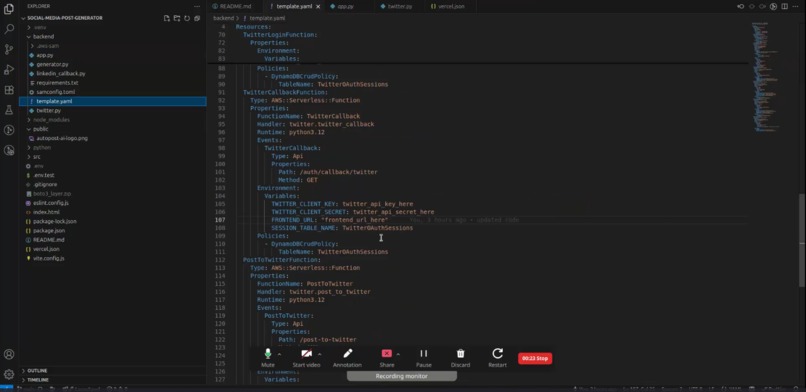The image size is (806, 392).
Task: Collapse all folders in Explorer
Action: coord(197,18)
